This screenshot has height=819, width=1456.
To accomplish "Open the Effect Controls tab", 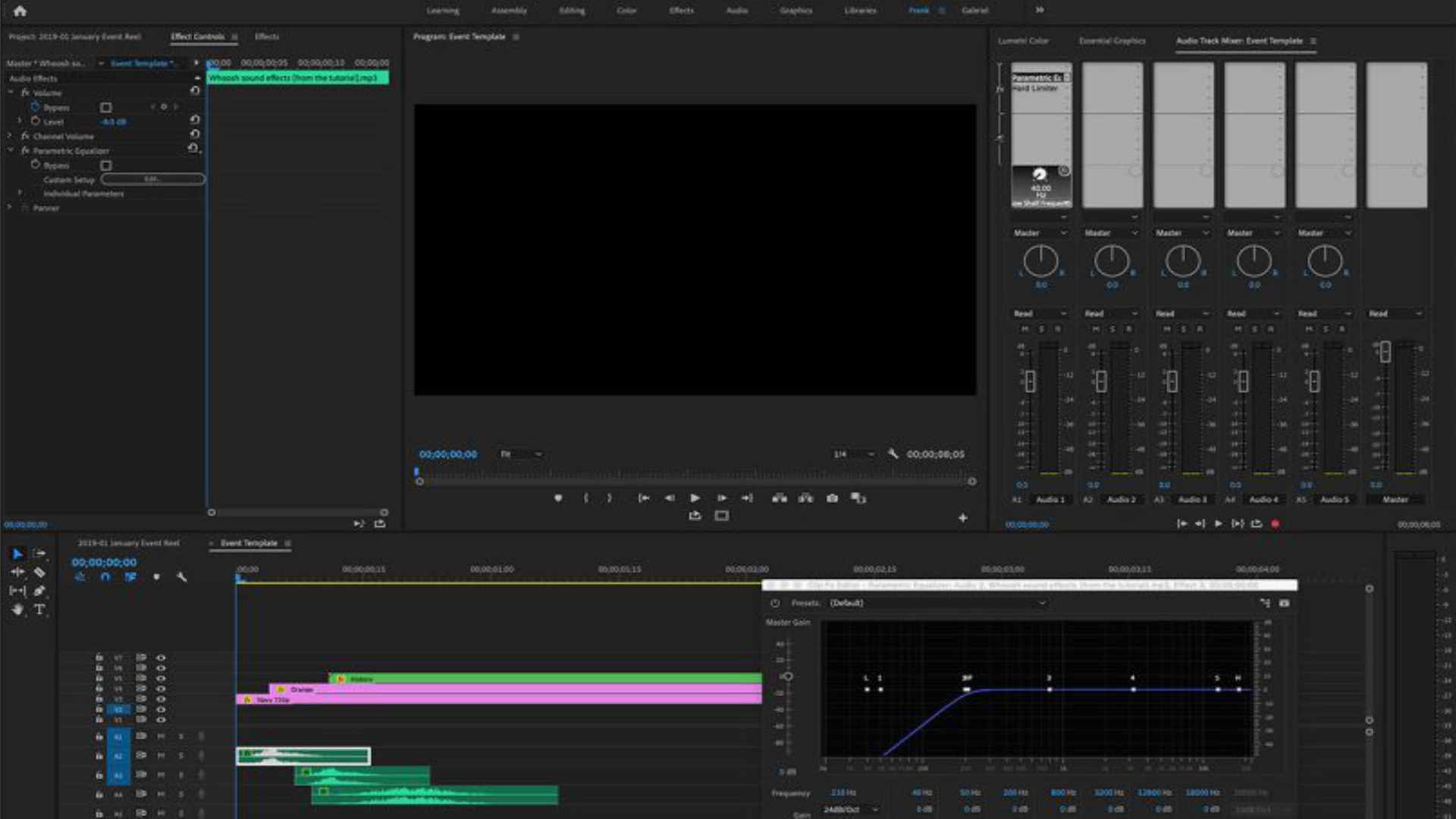I will coord(197,36).
